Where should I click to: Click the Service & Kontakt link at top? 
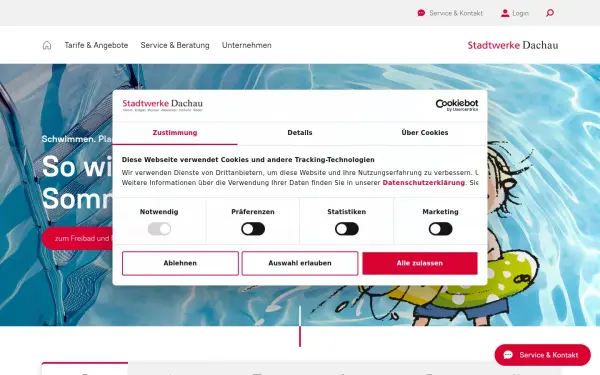456,13
